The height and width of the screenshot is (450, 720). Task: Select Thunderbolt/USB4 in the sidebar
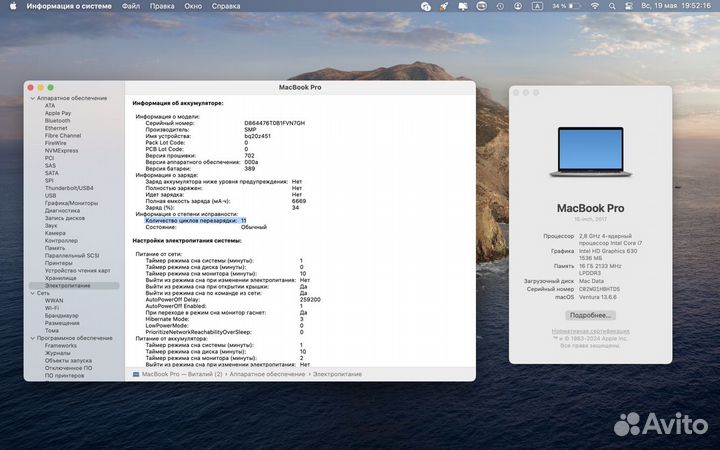pyautogui.click(x=69, y=188)
